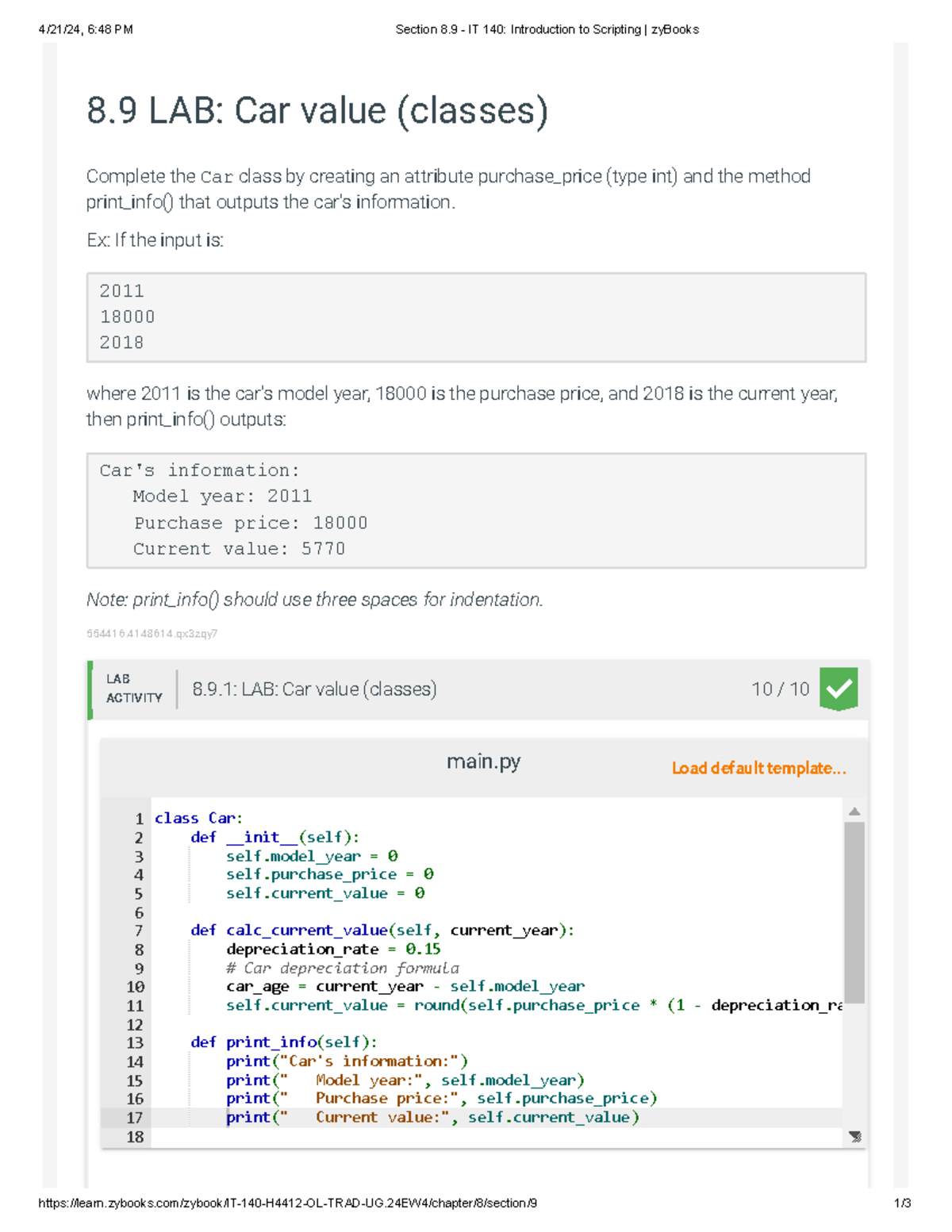Click the code editor vertical scrollbar thumb
Image resolution: width=952 pixels, height=1232 pixels.
(854, 912)
